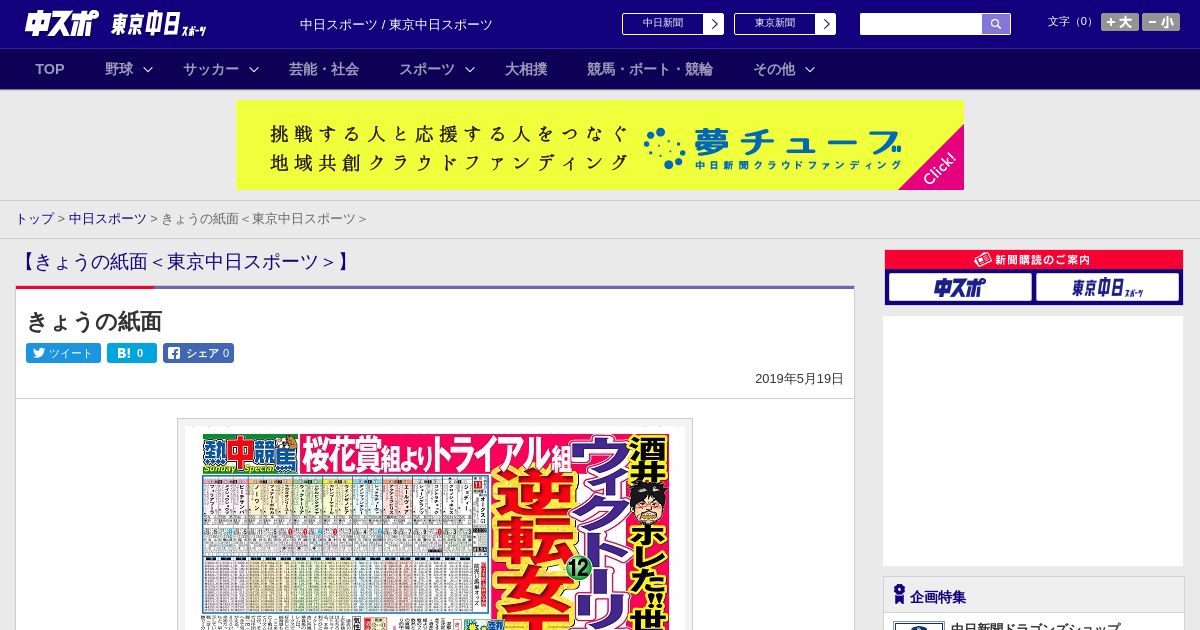This screenshot has height=630, width=1200.
Task: Open the 大相撲 menu item
Action: click(526, 69)
